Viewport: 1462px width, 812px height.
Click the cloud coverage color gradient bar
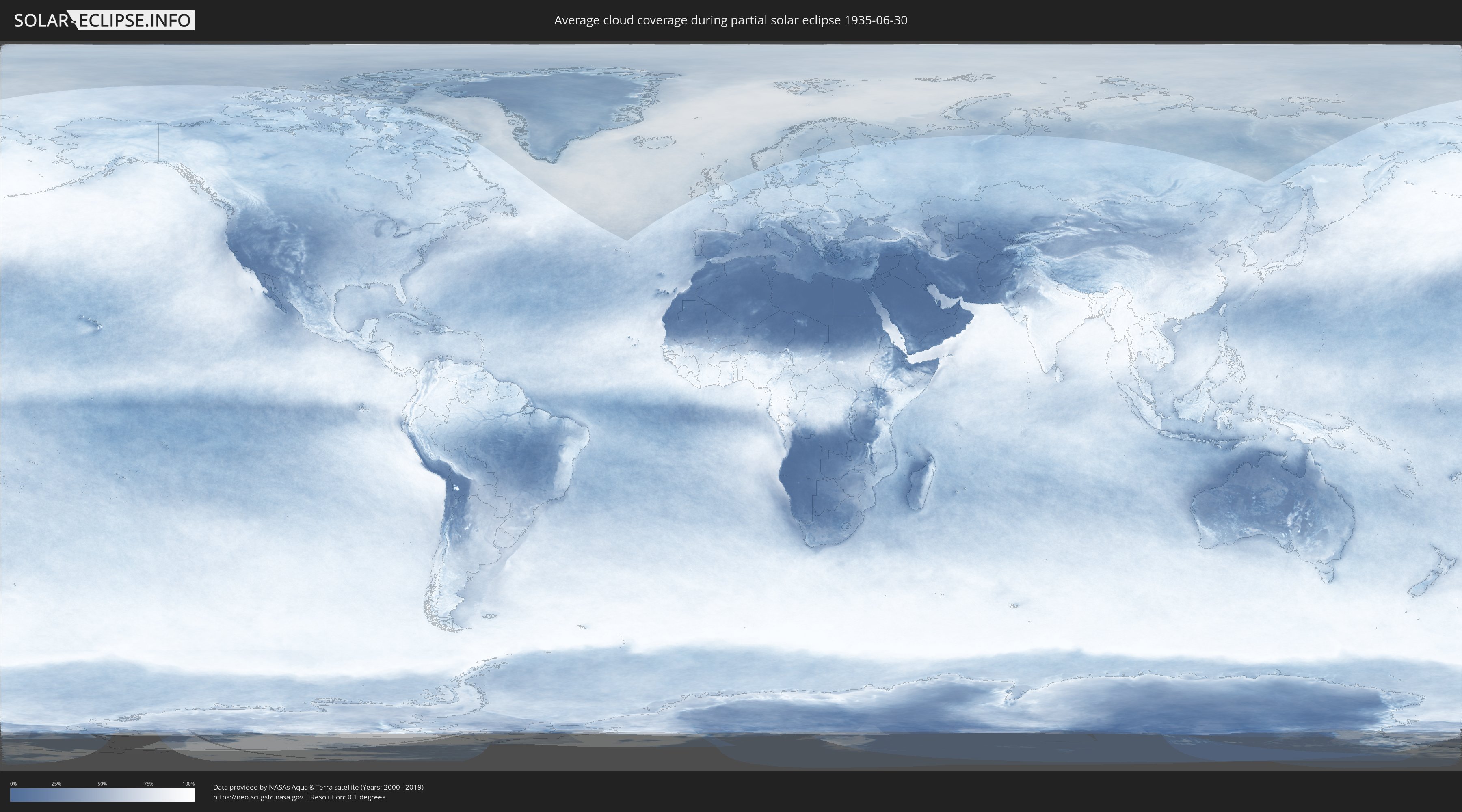click(x=102, y=795)
